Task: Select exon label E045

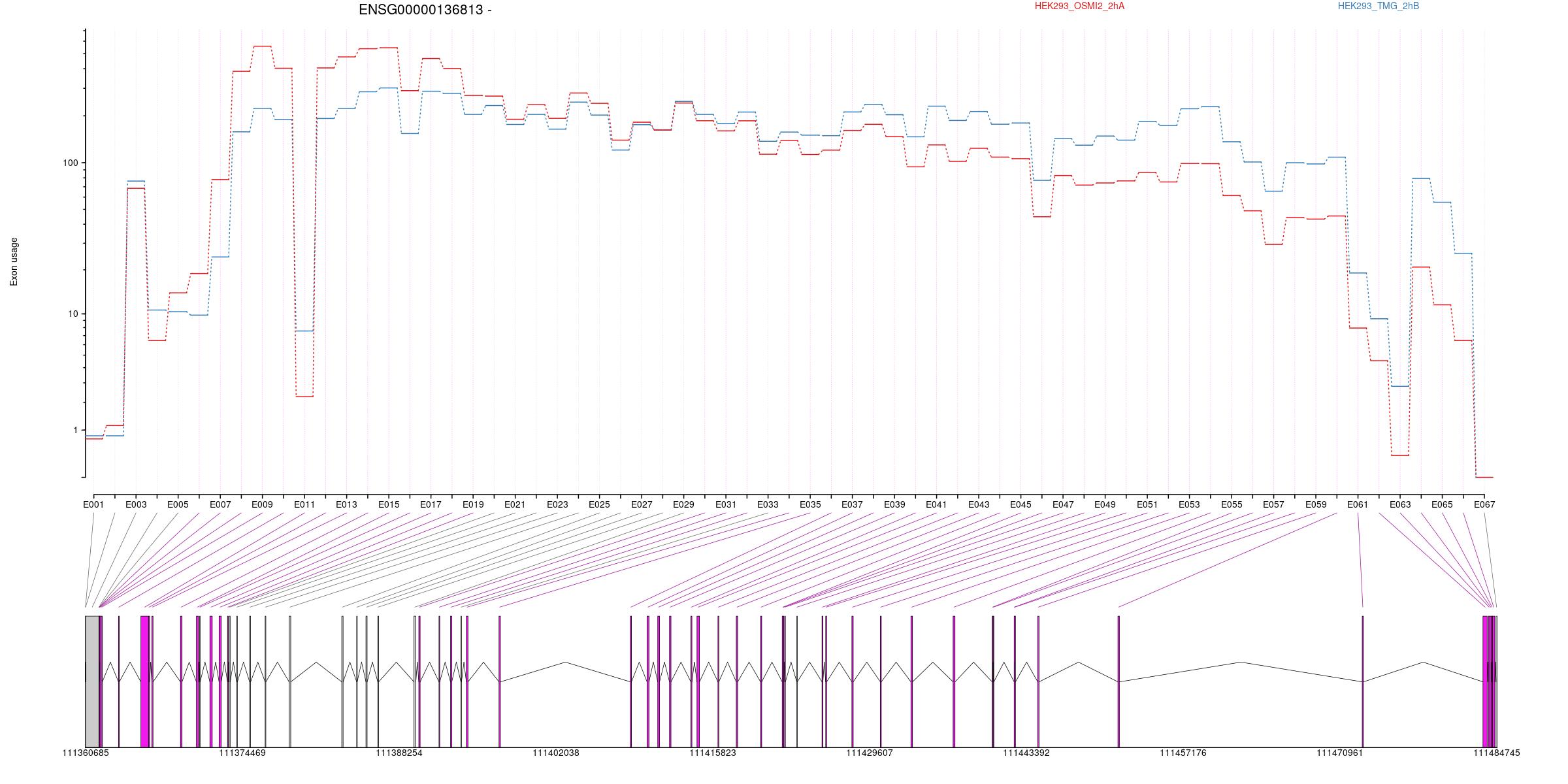Action: (1021, 504)
